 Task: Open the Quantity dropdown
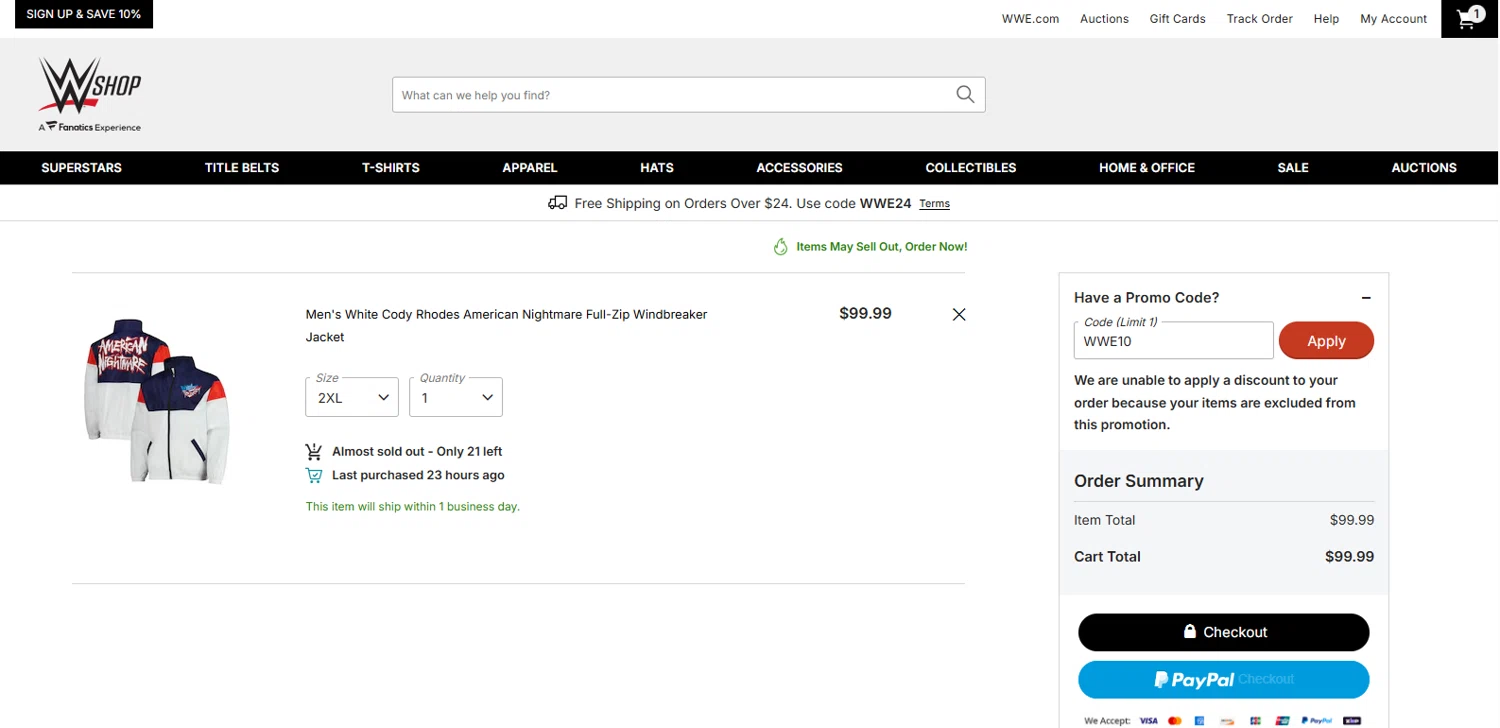click(456, 397)
